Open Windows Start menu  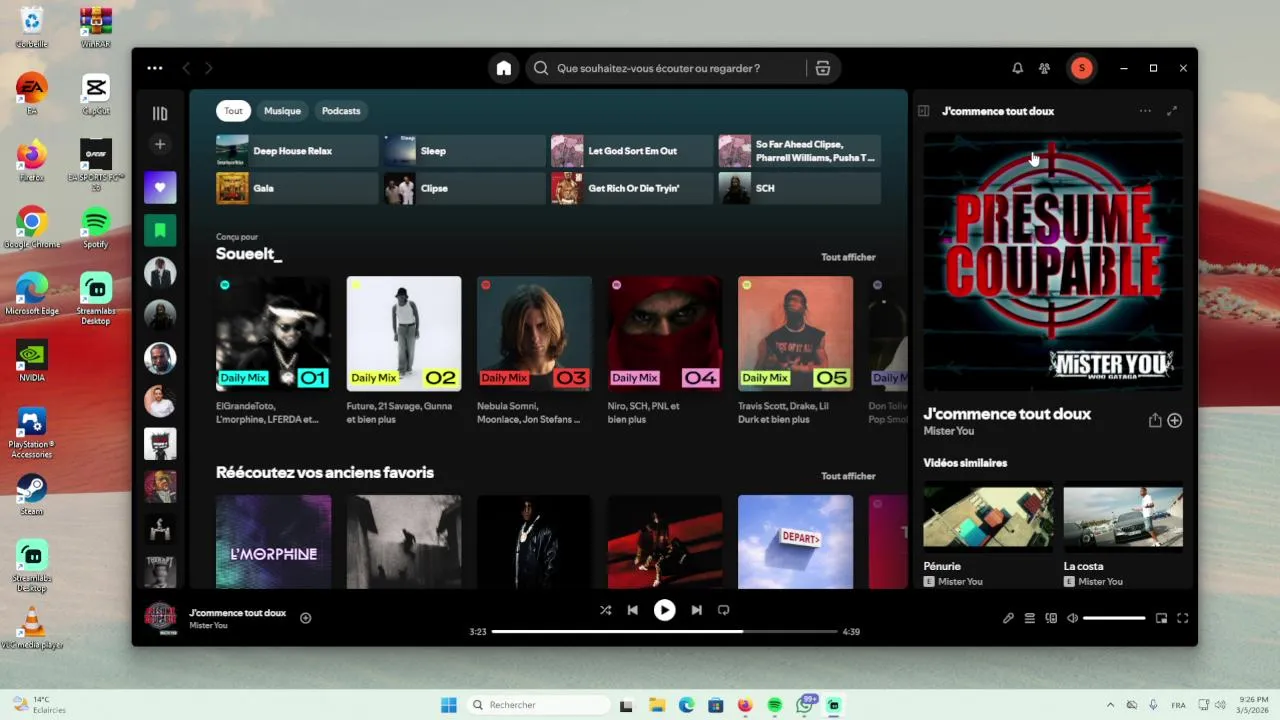(x=449, y=705)
